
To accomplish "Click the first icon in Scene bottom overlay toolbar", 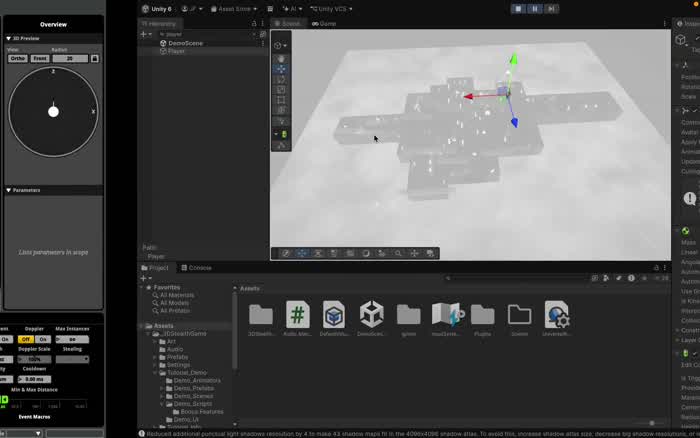I will 286,253.
